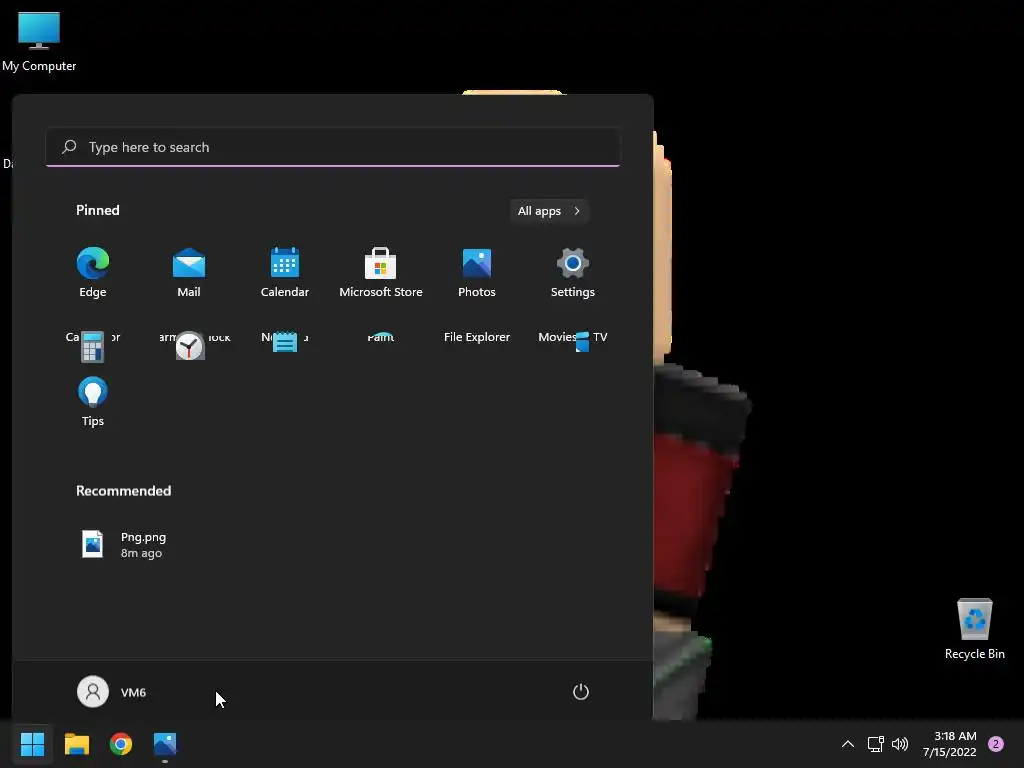The image size is (1024, 768).
Task: Open the Calculator app
Action: (x=93, y=345)
